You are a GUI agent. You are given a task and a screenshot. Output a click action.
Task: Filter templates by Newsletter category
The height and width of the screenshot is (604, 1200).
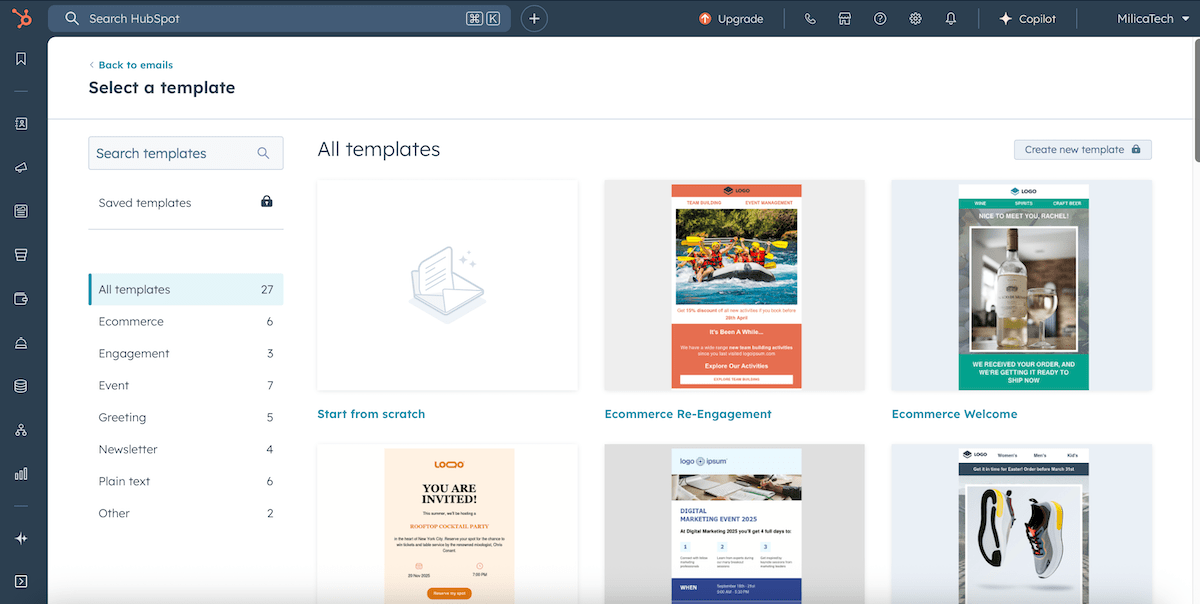pos(127,449)
